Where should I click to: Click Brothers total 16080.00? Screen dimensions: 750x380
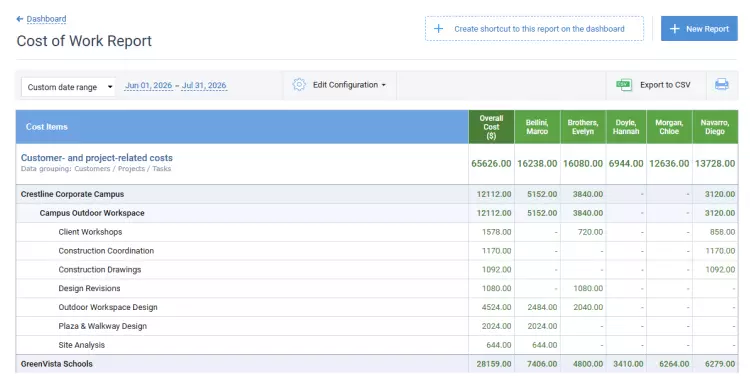583,164
